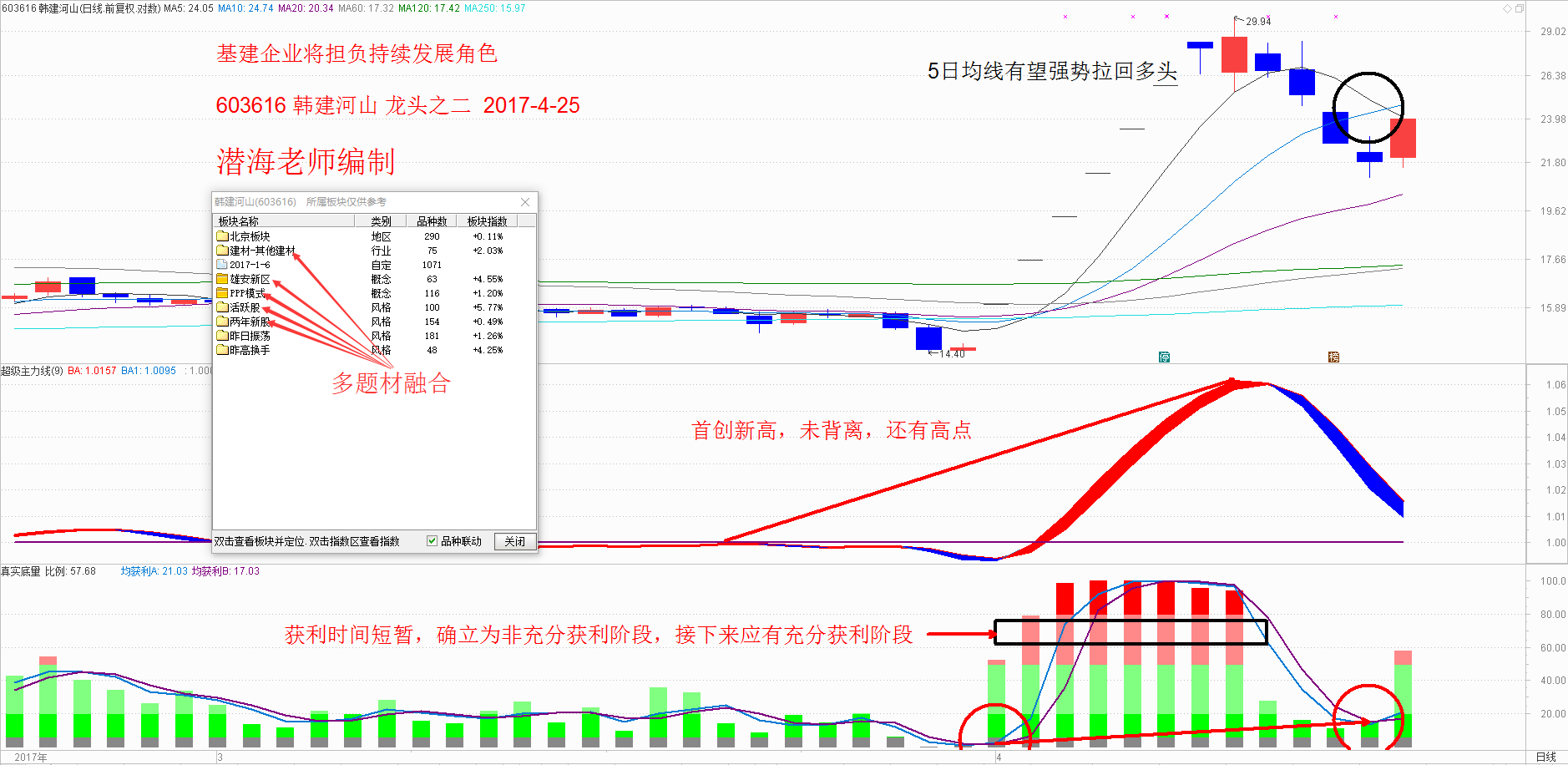Click the MA250: 15.97 label

[x=494, y=8]
